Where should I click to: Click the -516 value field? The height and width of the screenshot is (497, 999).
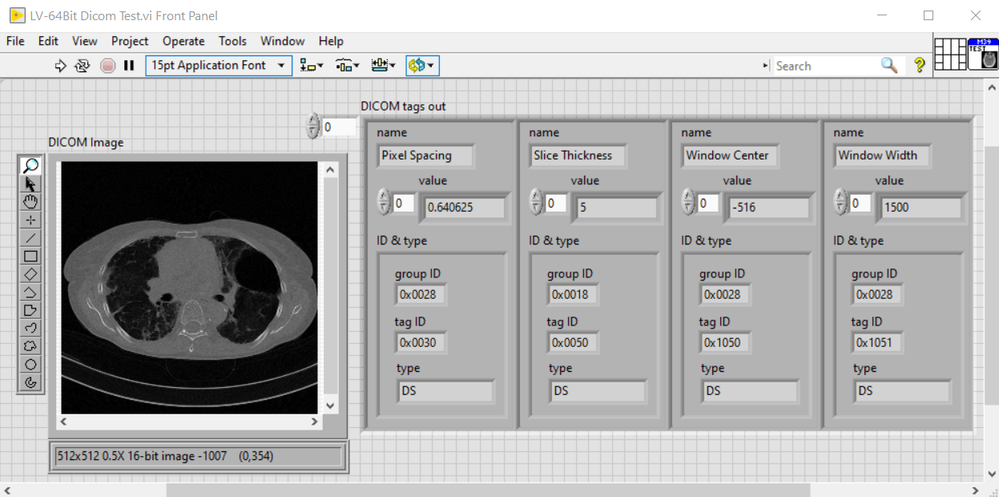pos(768,208)
